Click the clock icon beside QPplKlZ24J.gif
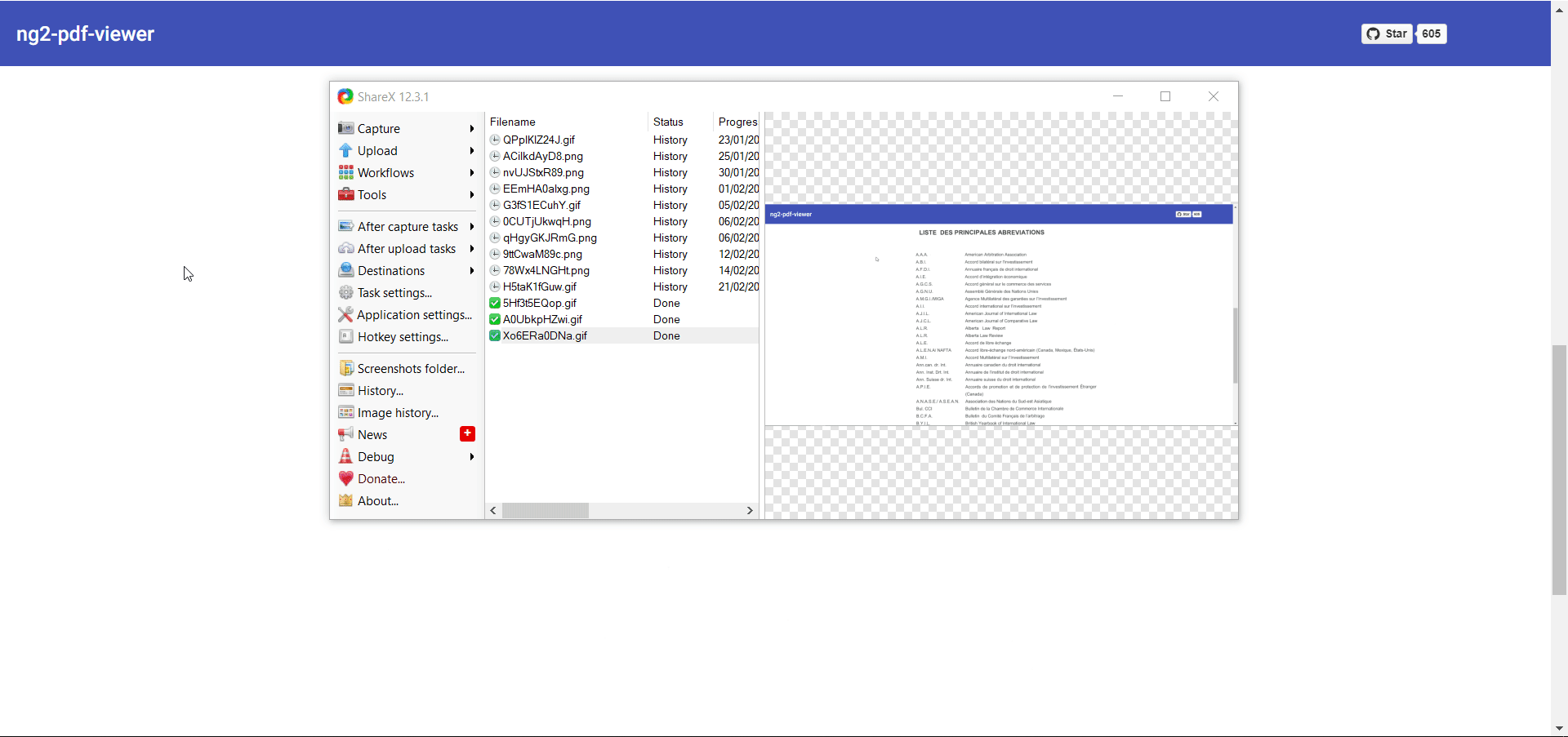This screenshot has width=1568, height=737. tap(495, 140)
